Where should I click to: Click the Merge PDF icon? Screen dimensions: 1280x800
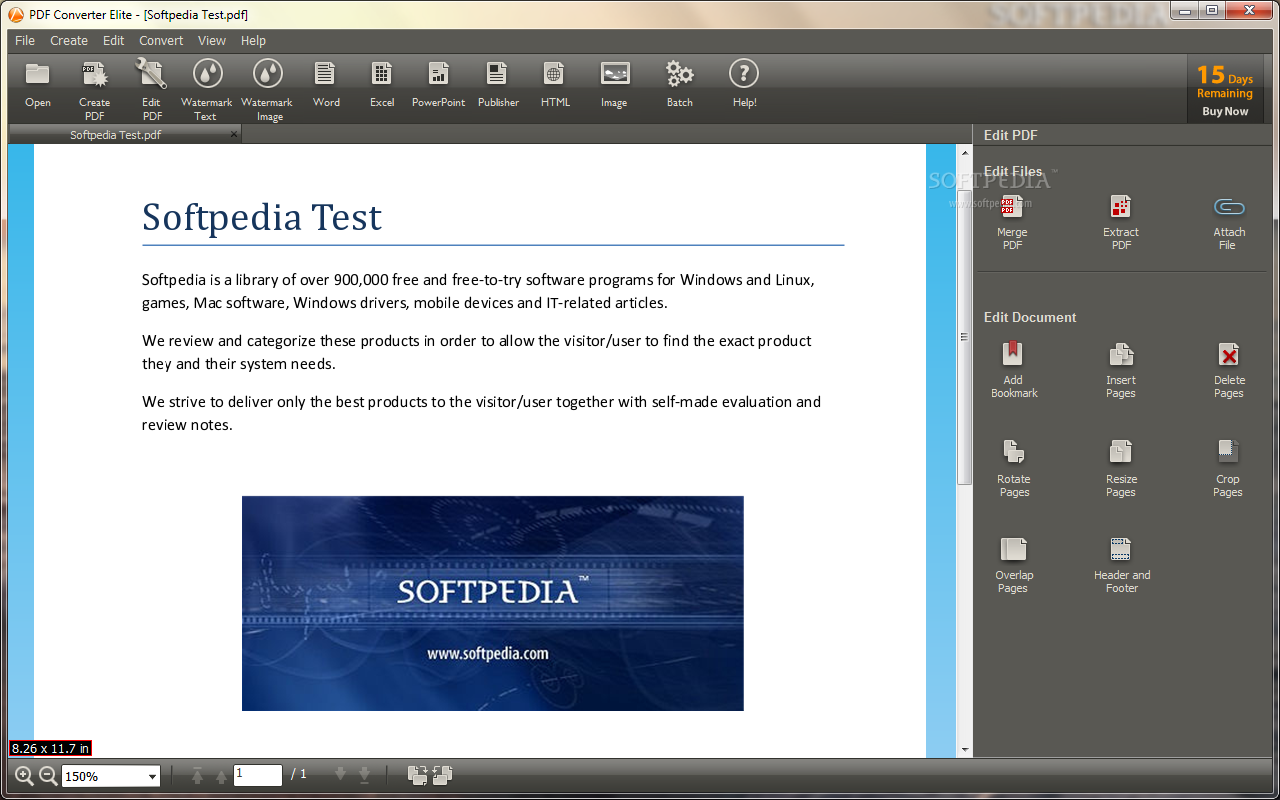[1012, 207]
